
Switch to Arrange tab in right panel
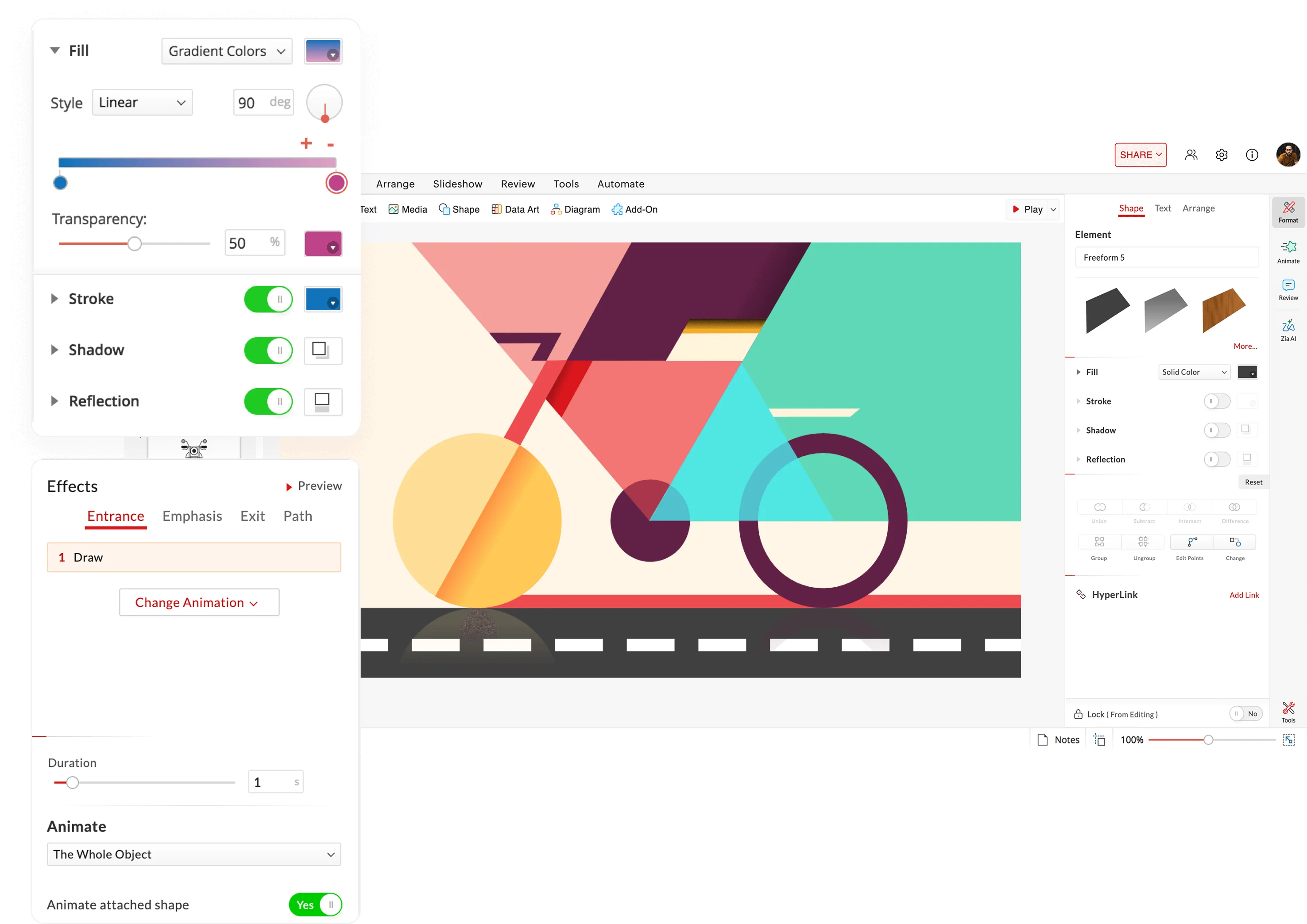pyautogui.click(x=1198, y=208)
